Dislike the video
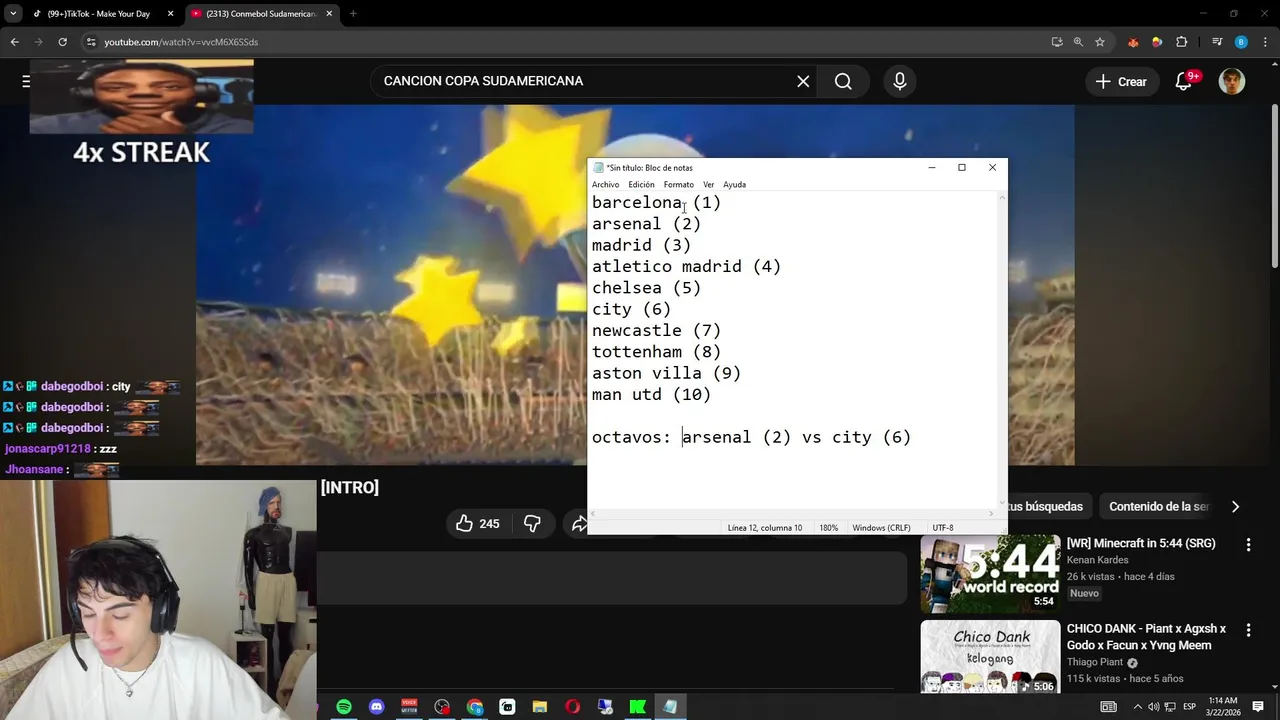The width and height of the screenshot is (1280, 720). point(532,523)
